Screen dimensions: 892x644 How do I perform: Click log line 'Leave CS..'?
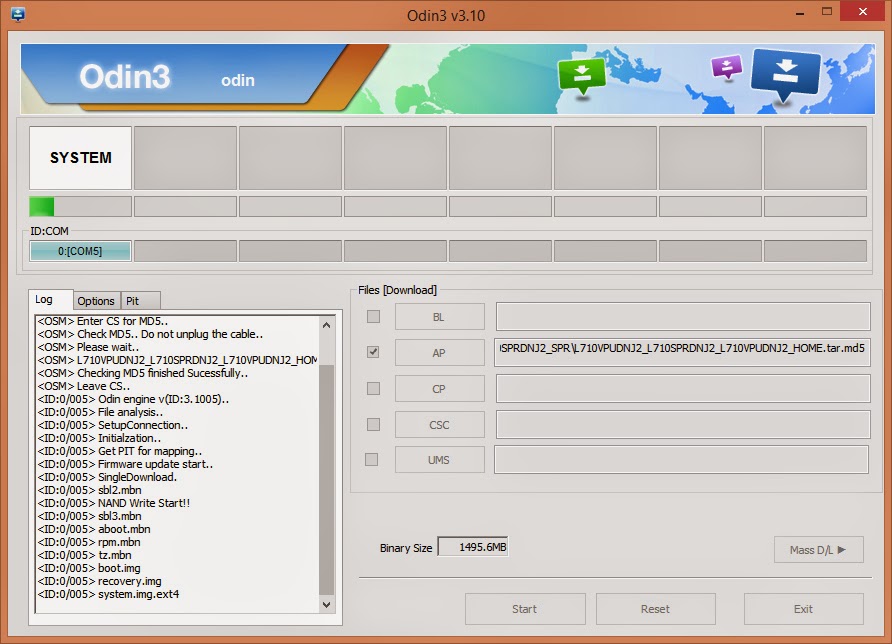84,386
